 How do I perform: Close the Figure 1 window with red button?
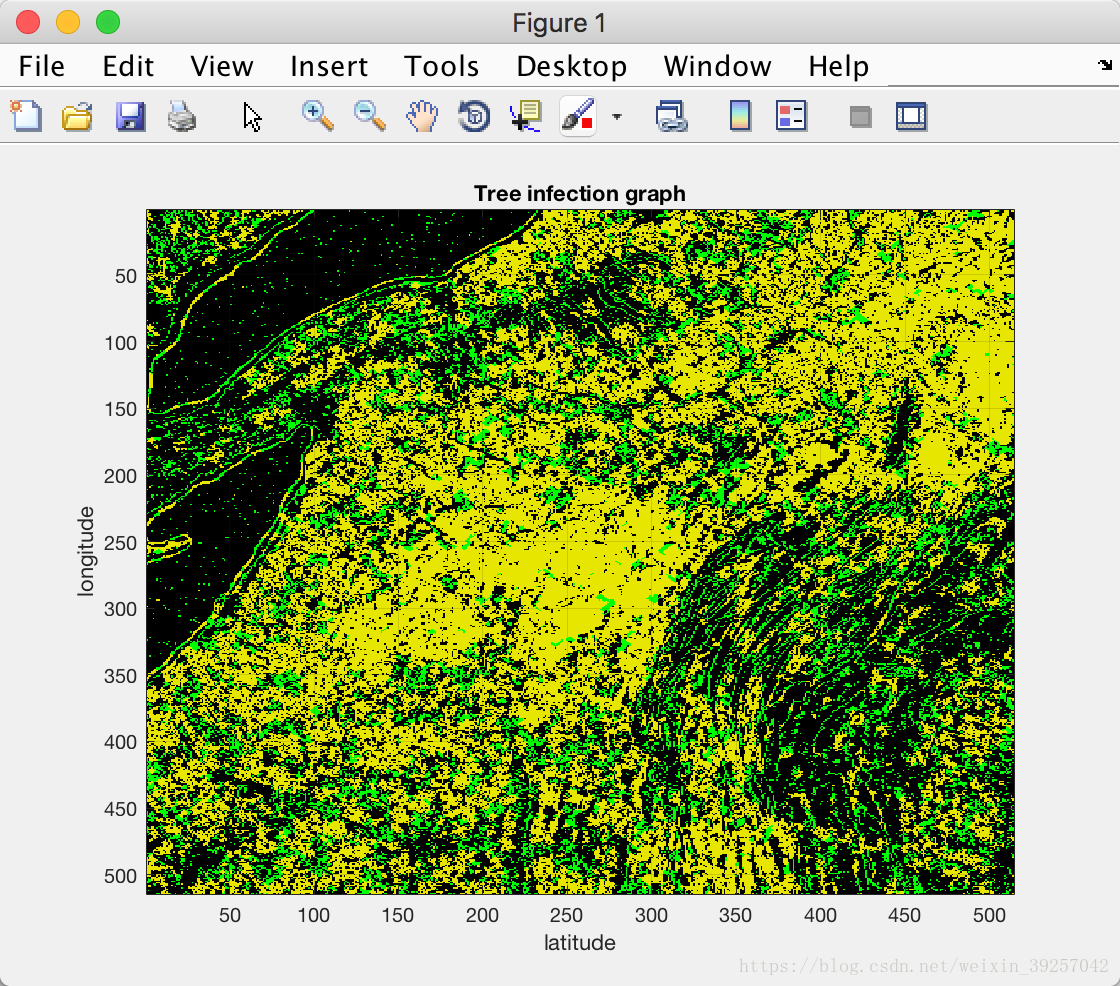coord(28,22)
